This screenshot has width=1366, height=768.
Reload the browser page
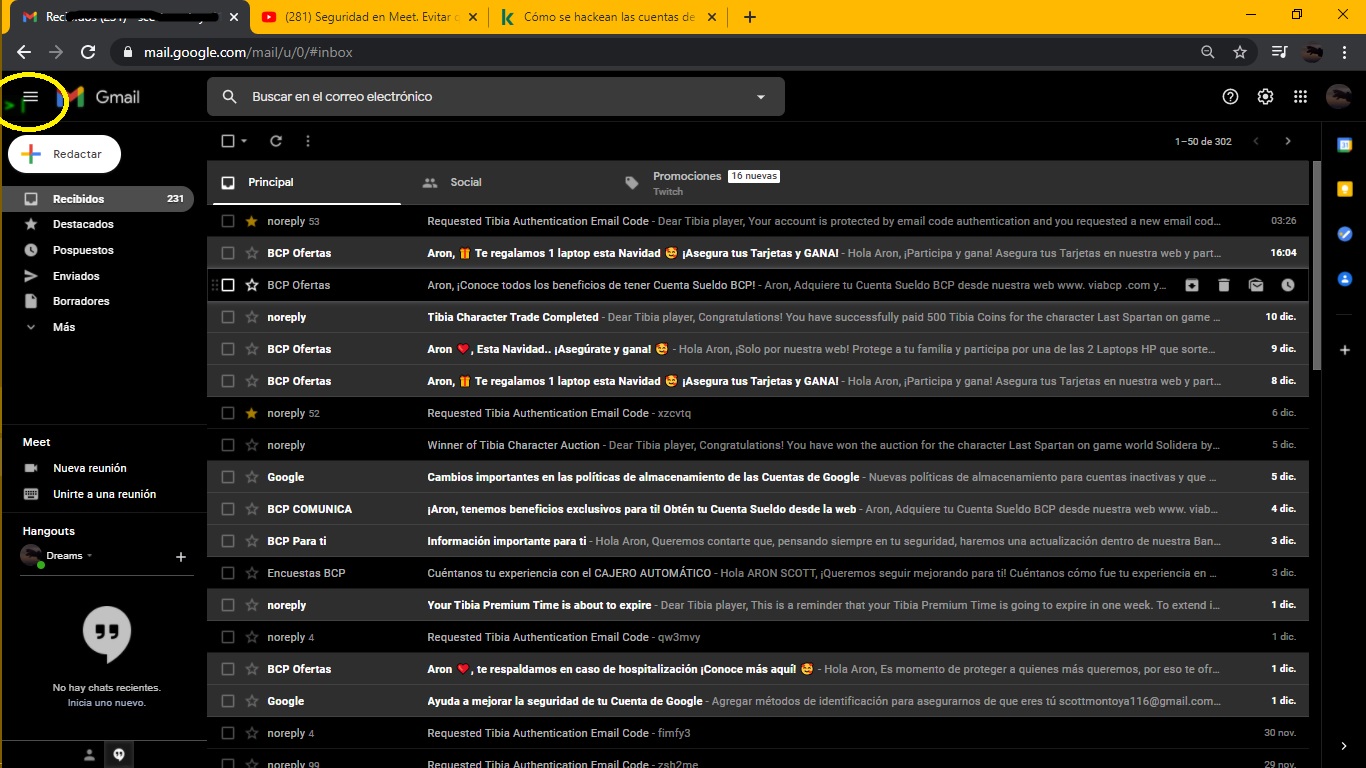(88, 52)
